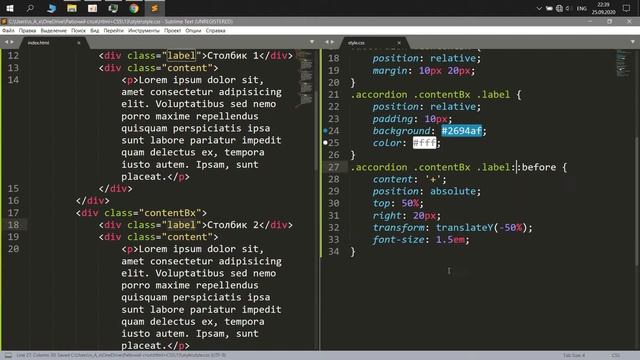Click the ENG language indicator
640x360 pixels.
(x=582, y=8)
